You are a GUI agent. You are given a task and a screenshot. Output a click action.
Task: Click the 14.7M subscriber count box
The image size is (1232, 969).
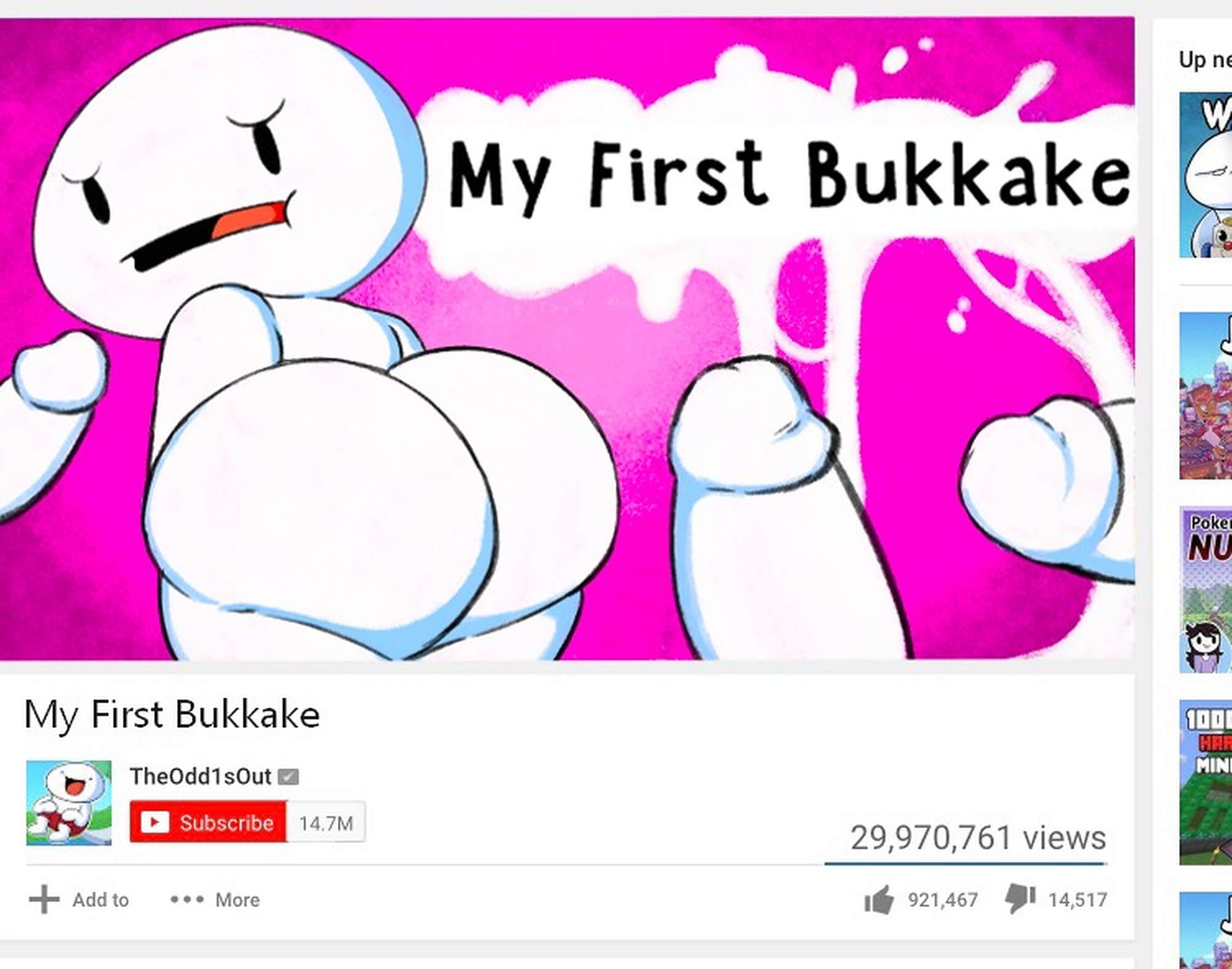tap(326, 823)
